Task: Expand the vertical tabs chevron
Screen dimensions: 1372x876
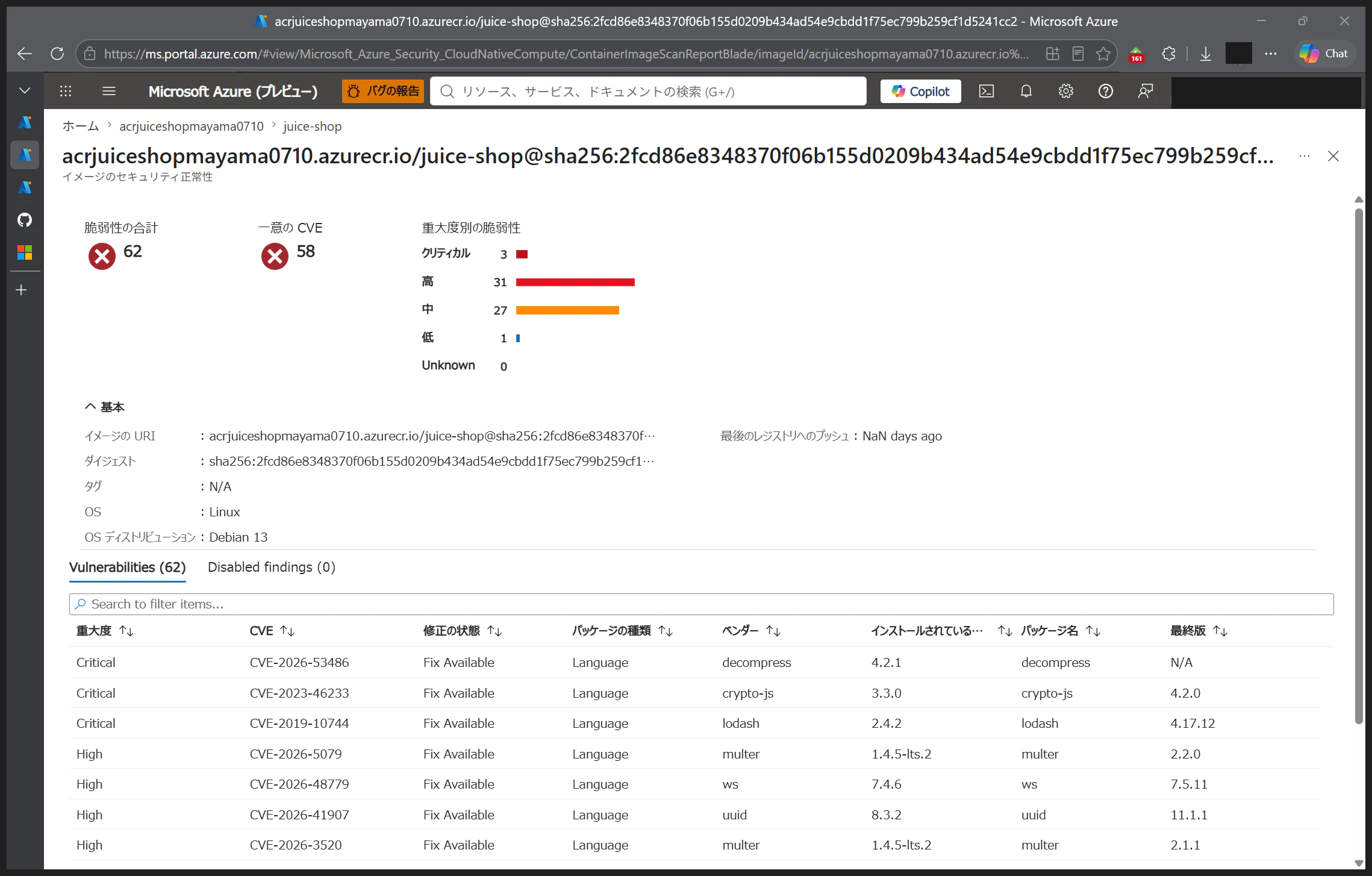Action: coord(25,90)
